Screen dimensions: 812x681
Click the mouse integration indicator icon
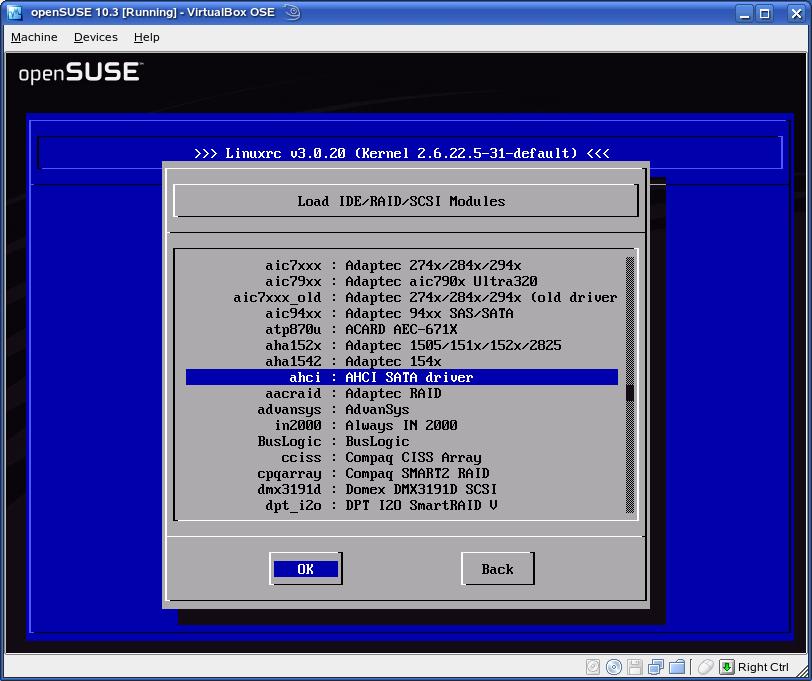[705, 667]
